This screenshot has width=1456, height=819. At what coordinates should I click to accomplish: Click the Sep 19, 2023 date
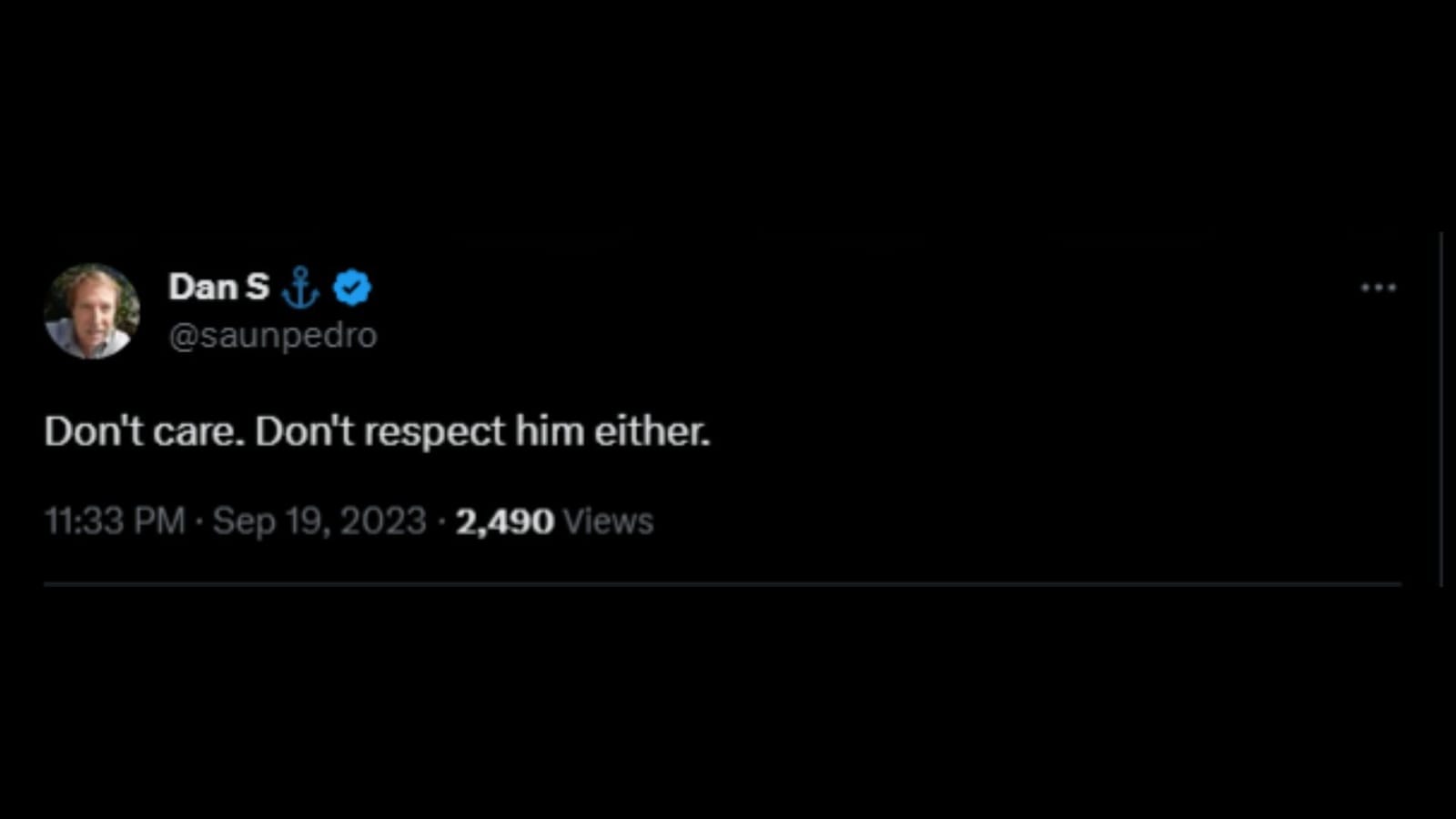tap(319, 521)
